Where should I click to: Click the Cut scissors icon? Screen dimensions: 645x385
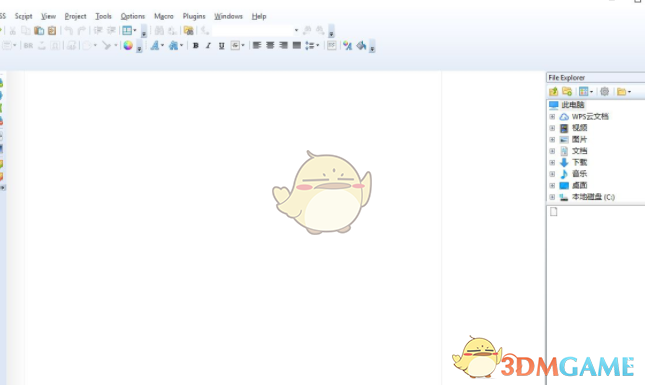coord(13,30)
